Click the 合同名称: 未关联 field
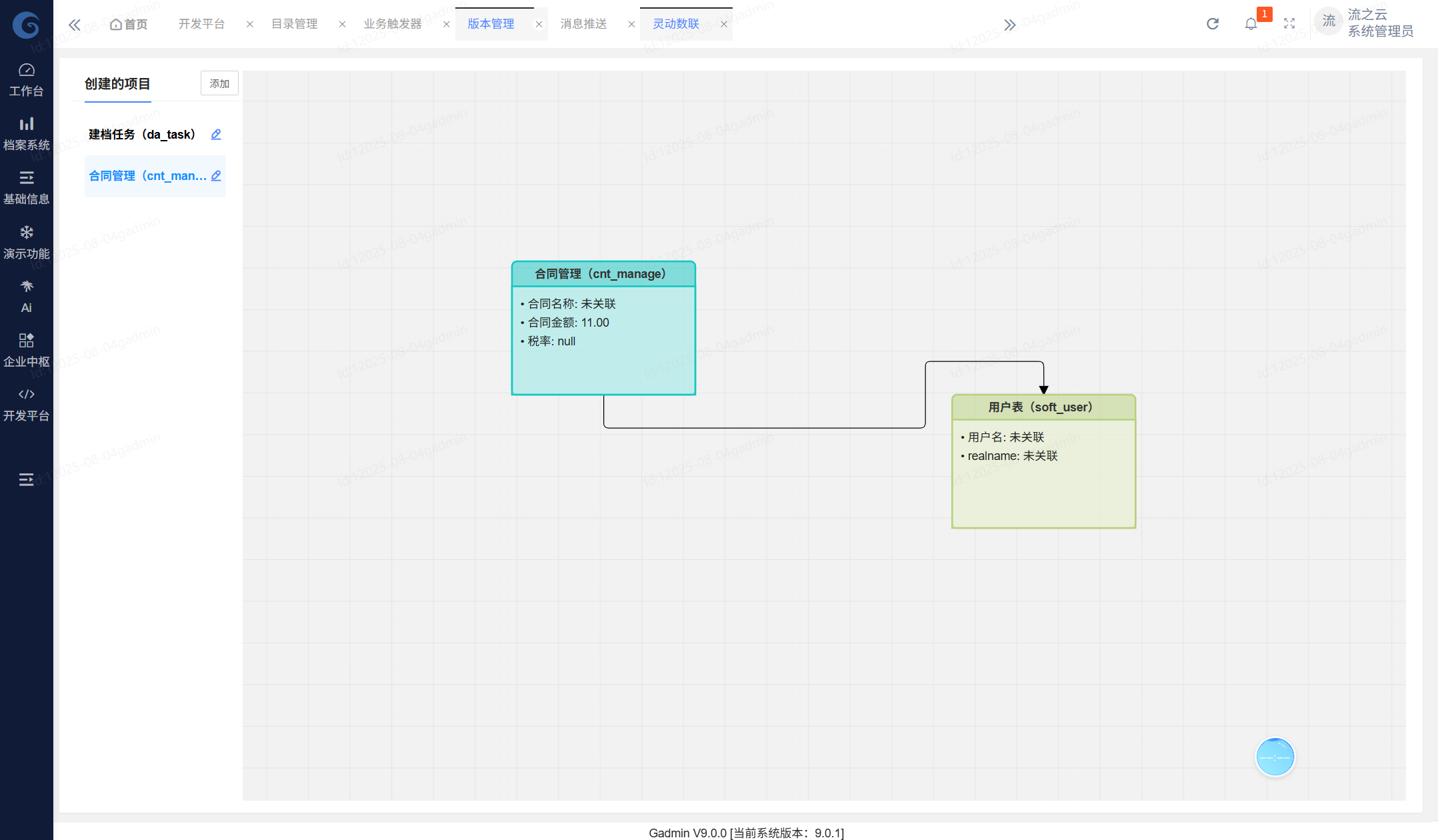The image size is (1438, 840). pos(568,304)
